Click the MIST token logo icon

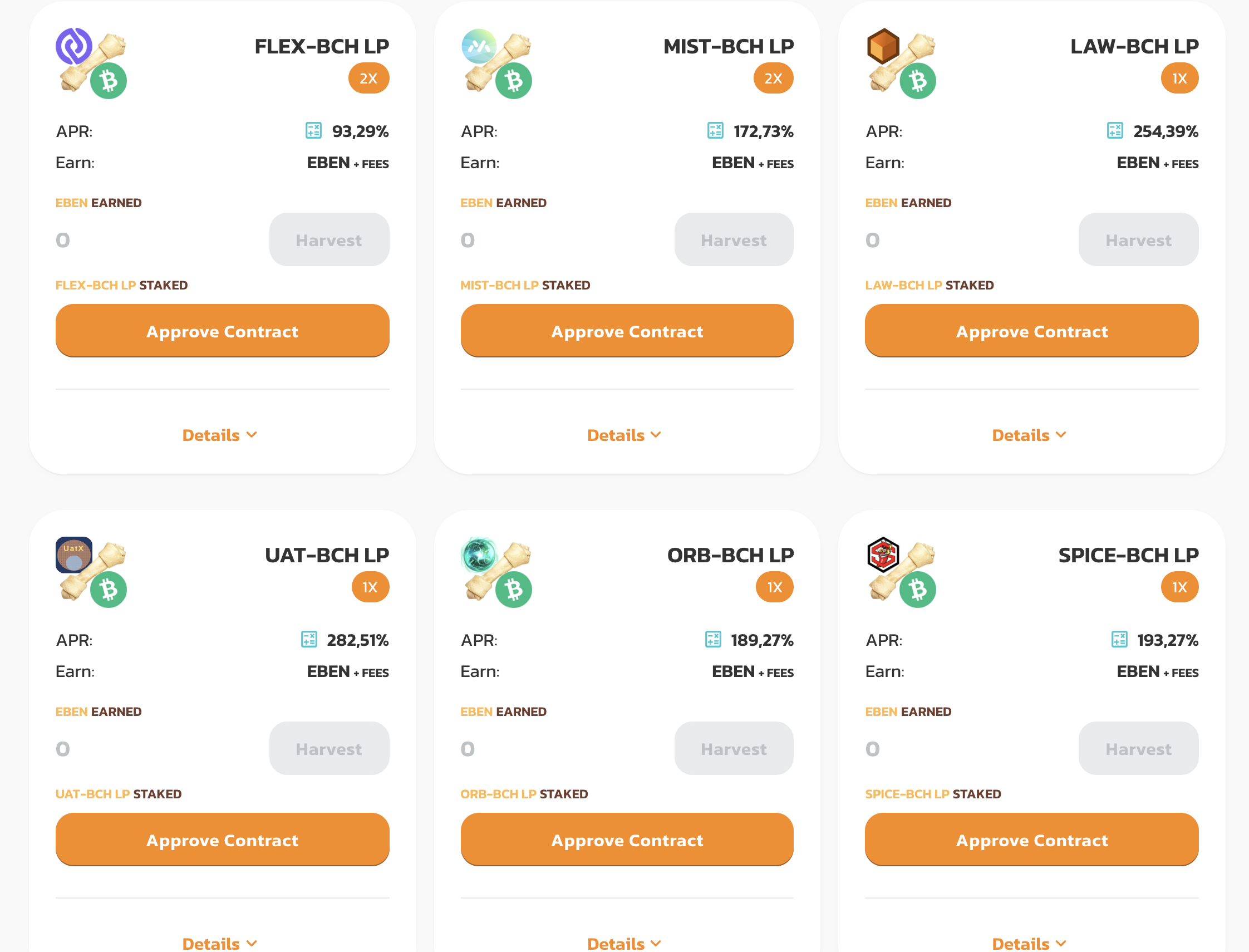pyautogui.click(x=479, y=45)
